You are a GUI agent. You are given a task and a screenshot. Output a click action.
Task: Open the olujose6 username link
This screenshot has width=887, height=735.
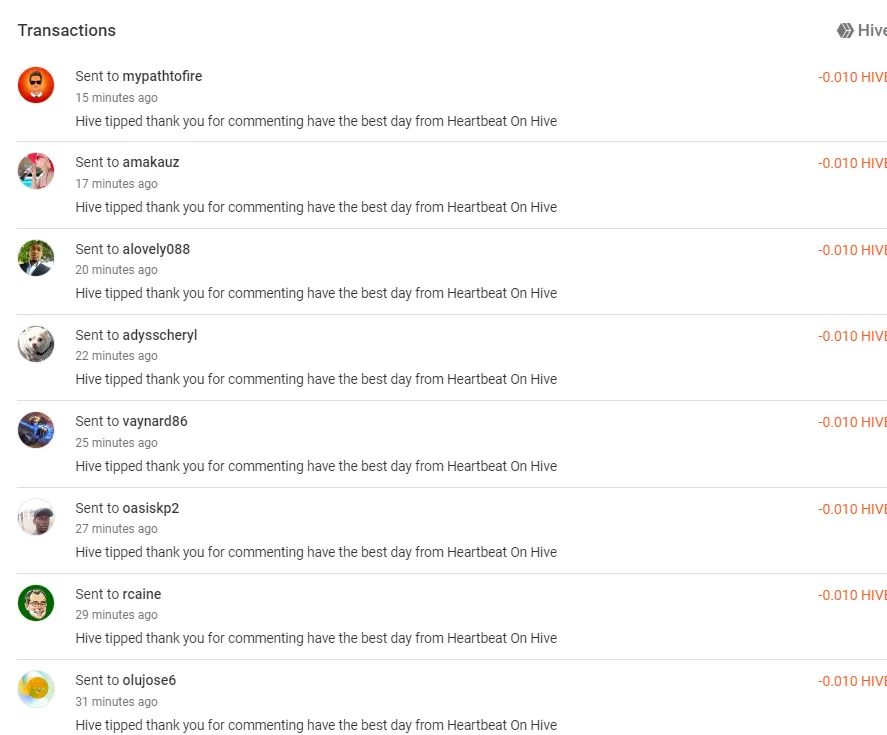(149, 680)
